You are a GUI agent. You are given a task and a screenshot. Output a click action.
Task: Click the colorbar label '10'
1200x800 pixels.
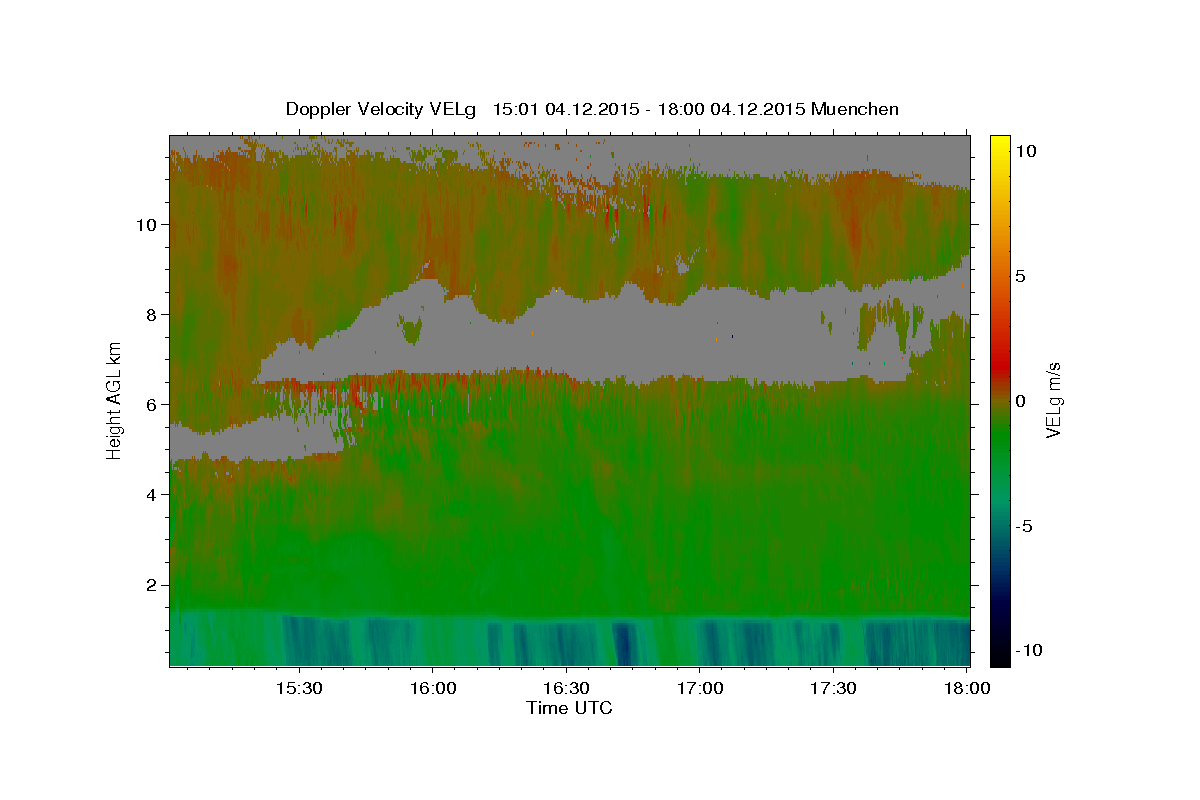click(x=1025, y=150)
